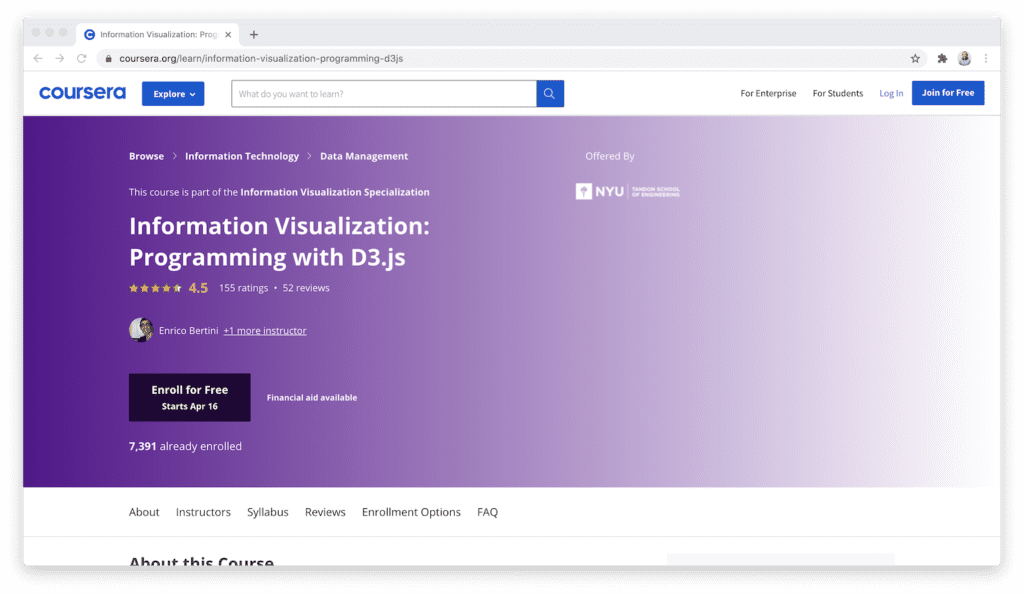Screen dimensions: 1024x594
Task: Close the Information Visualization tab
Action: (228, 35)
